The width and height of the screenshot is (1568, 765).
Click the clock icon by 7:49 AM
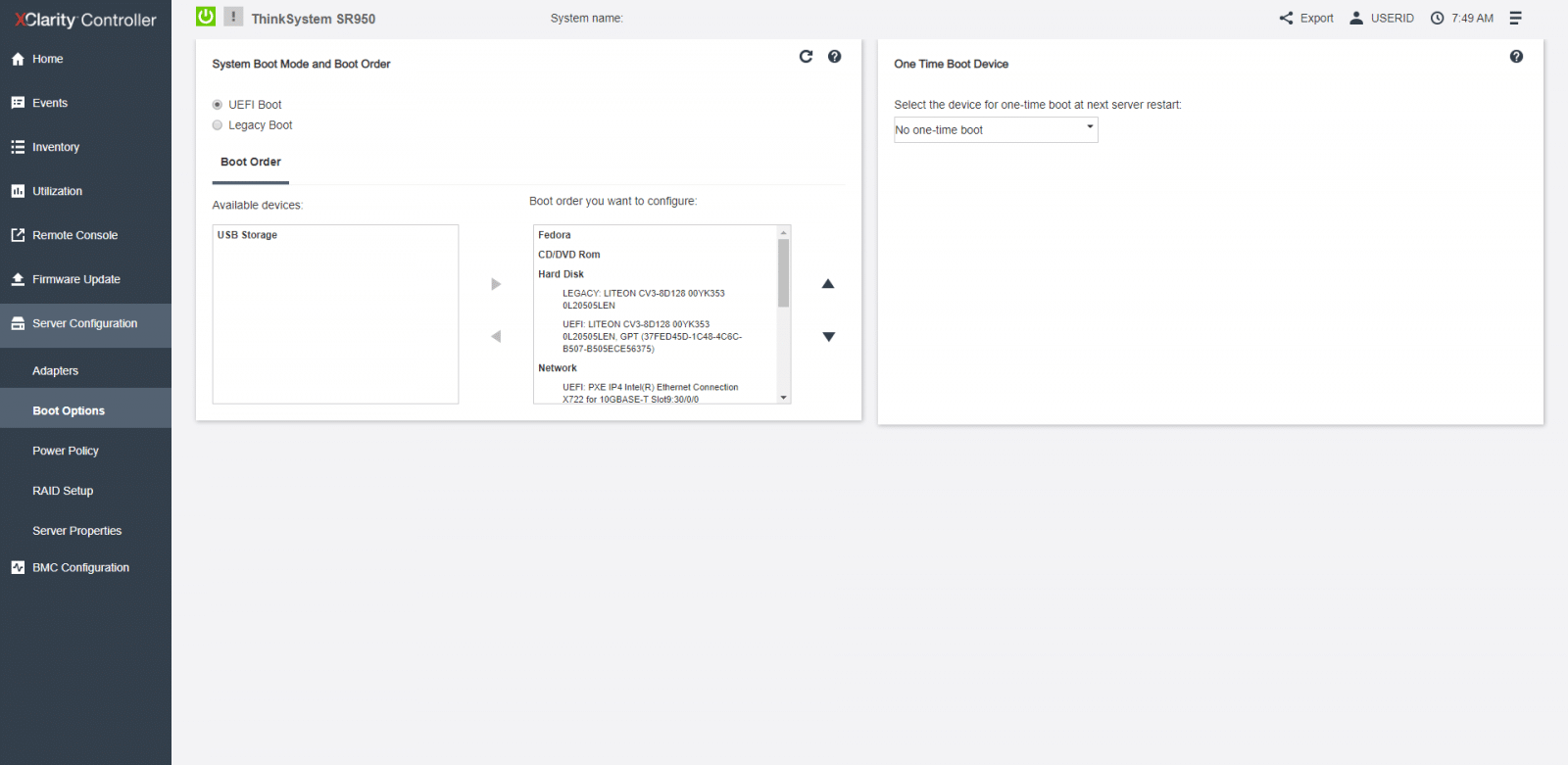[x=1438, y=18]
